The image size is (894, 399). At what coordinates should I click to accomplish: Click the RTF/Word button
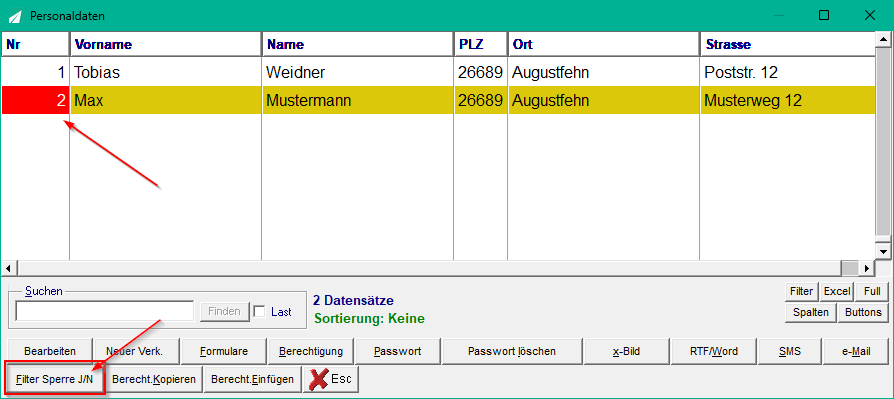(x=714, y=351)
